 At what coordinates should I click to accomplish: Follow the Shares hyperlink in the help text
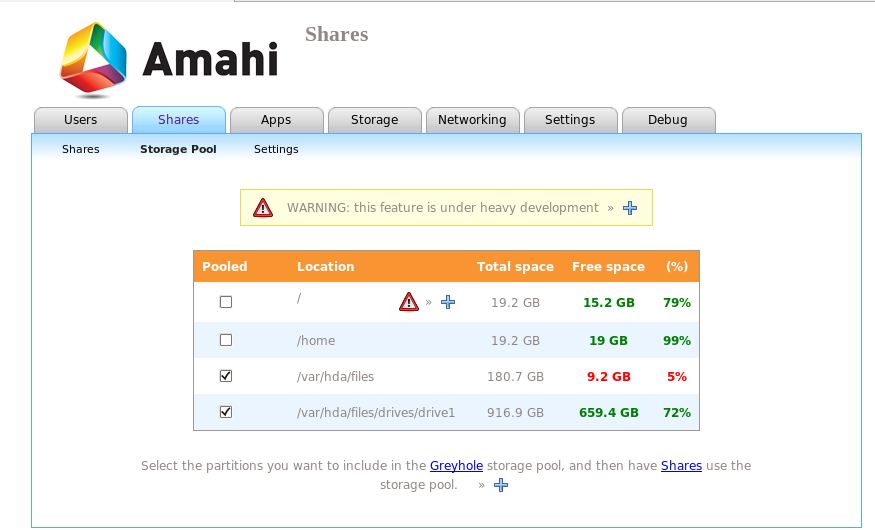[x=681, y=465]
